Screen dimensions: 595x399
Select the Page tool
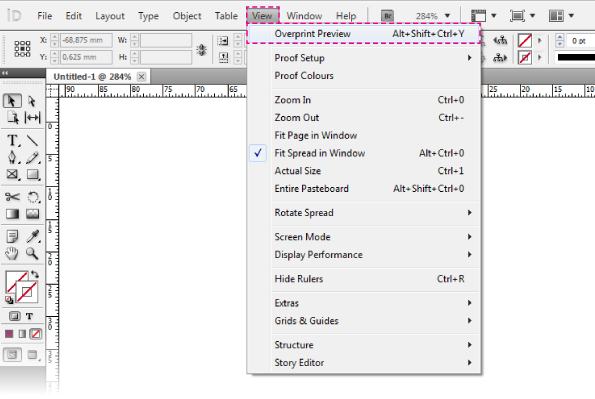point(13,118)
